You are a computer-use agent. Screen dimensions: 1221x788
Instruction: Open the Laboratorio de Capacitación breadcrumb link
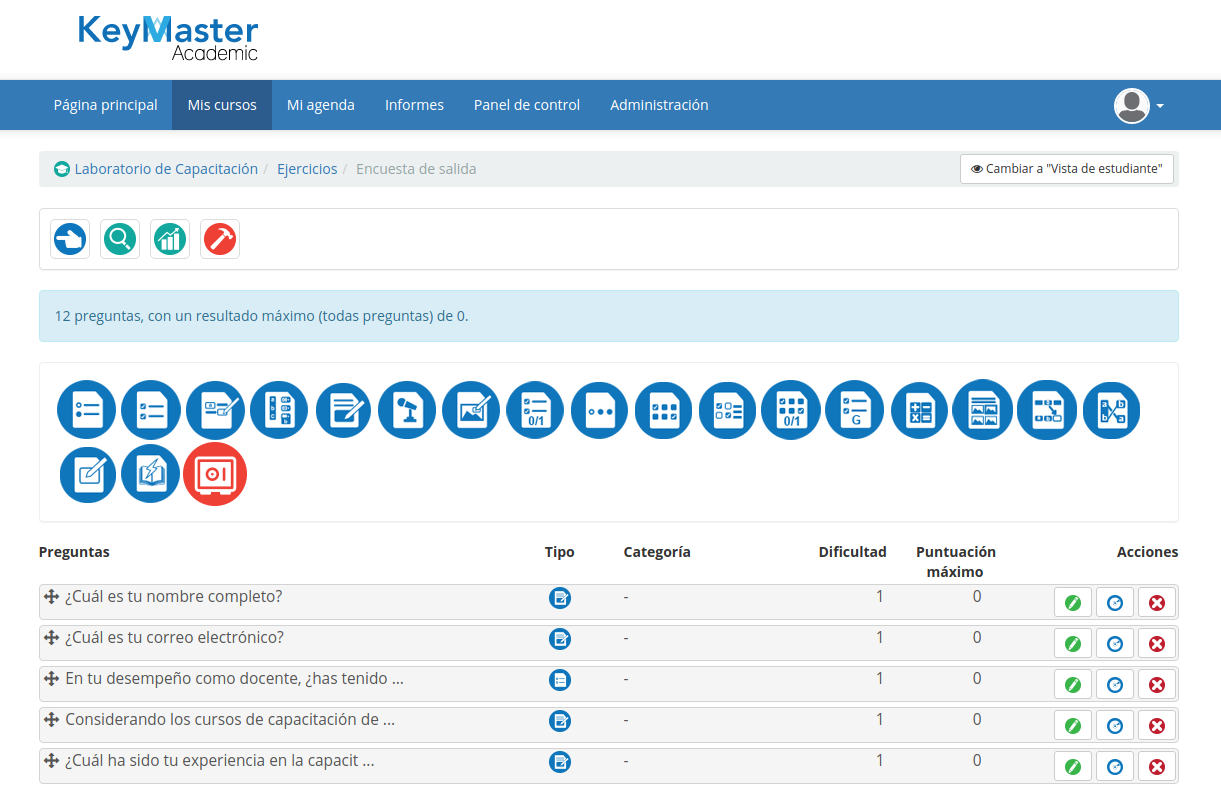[166, 169]
